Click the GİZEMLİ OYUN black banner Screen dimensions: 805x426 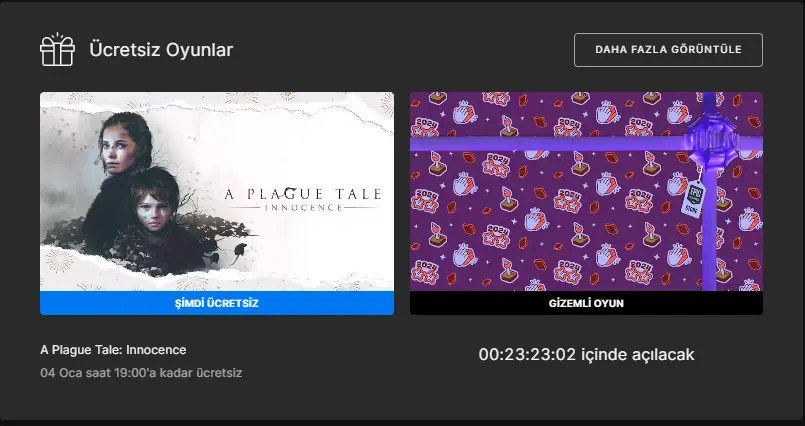[586, 303]
